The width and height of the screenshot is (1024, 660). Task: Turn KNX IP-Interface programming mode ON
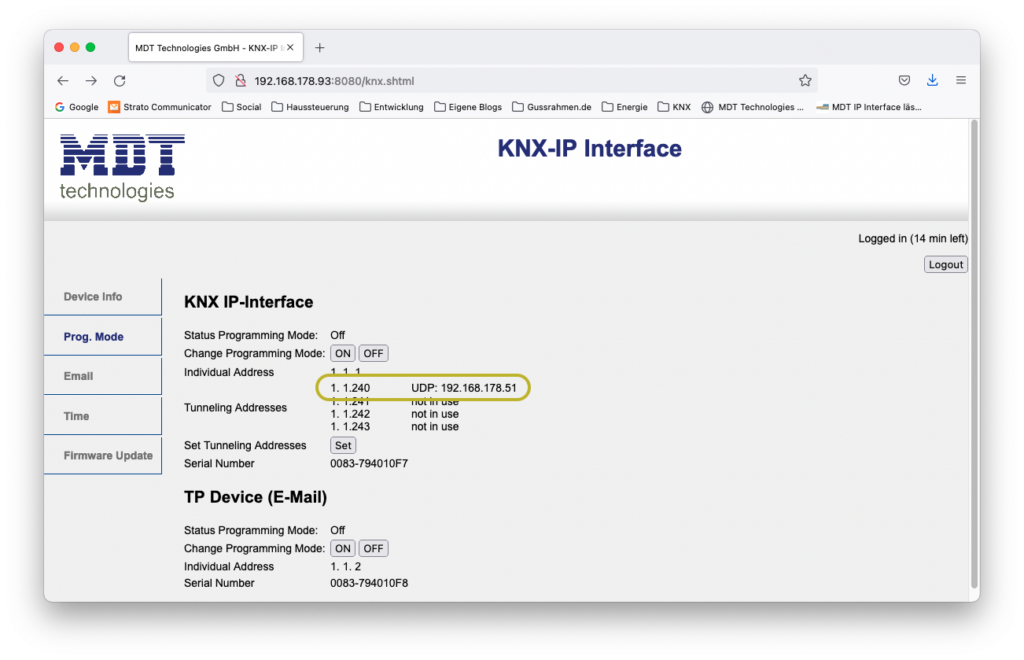coord(343,353)
